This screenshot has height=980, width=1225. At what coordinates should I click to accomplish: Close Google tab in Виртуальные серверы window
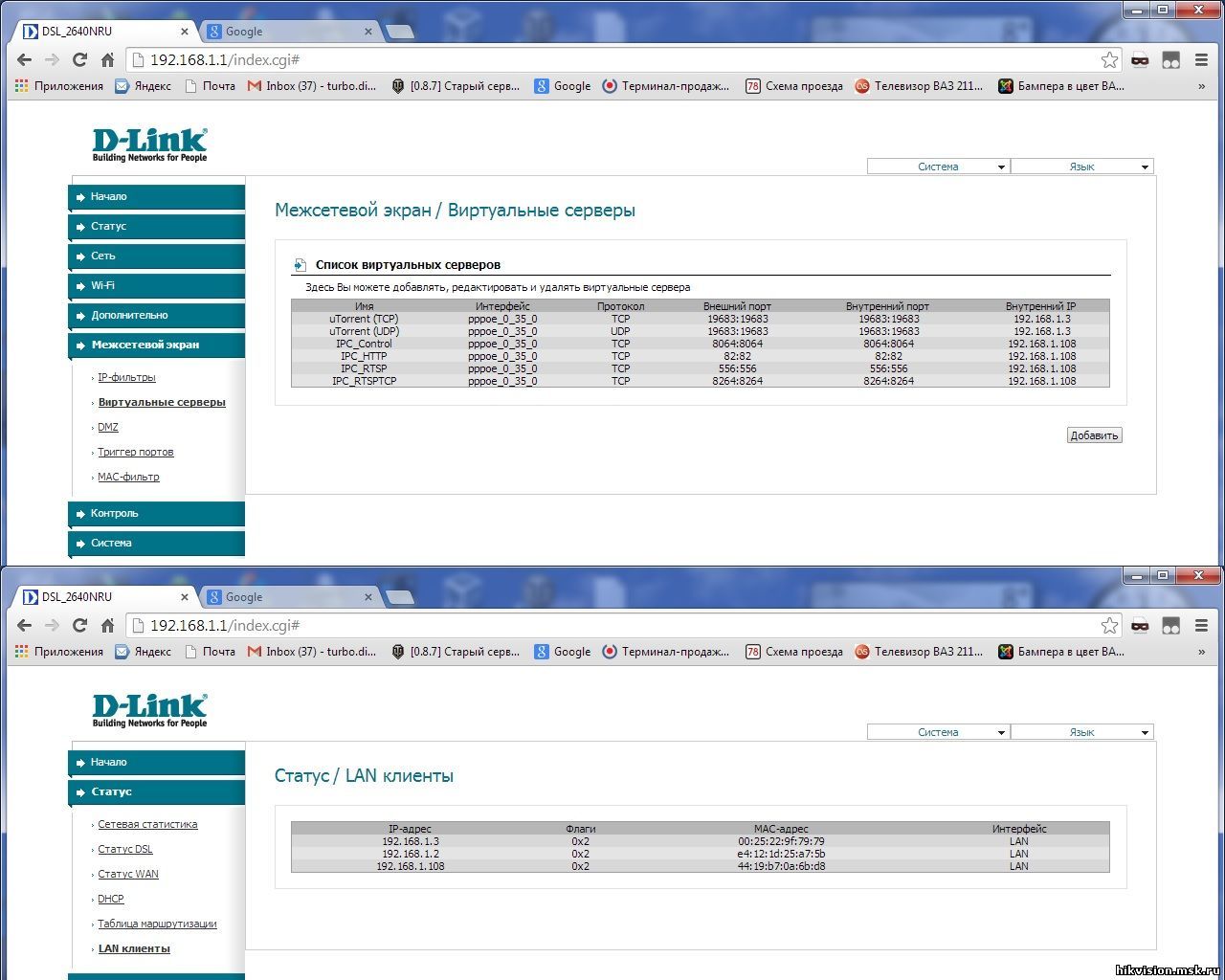click(x=368, y=32)
